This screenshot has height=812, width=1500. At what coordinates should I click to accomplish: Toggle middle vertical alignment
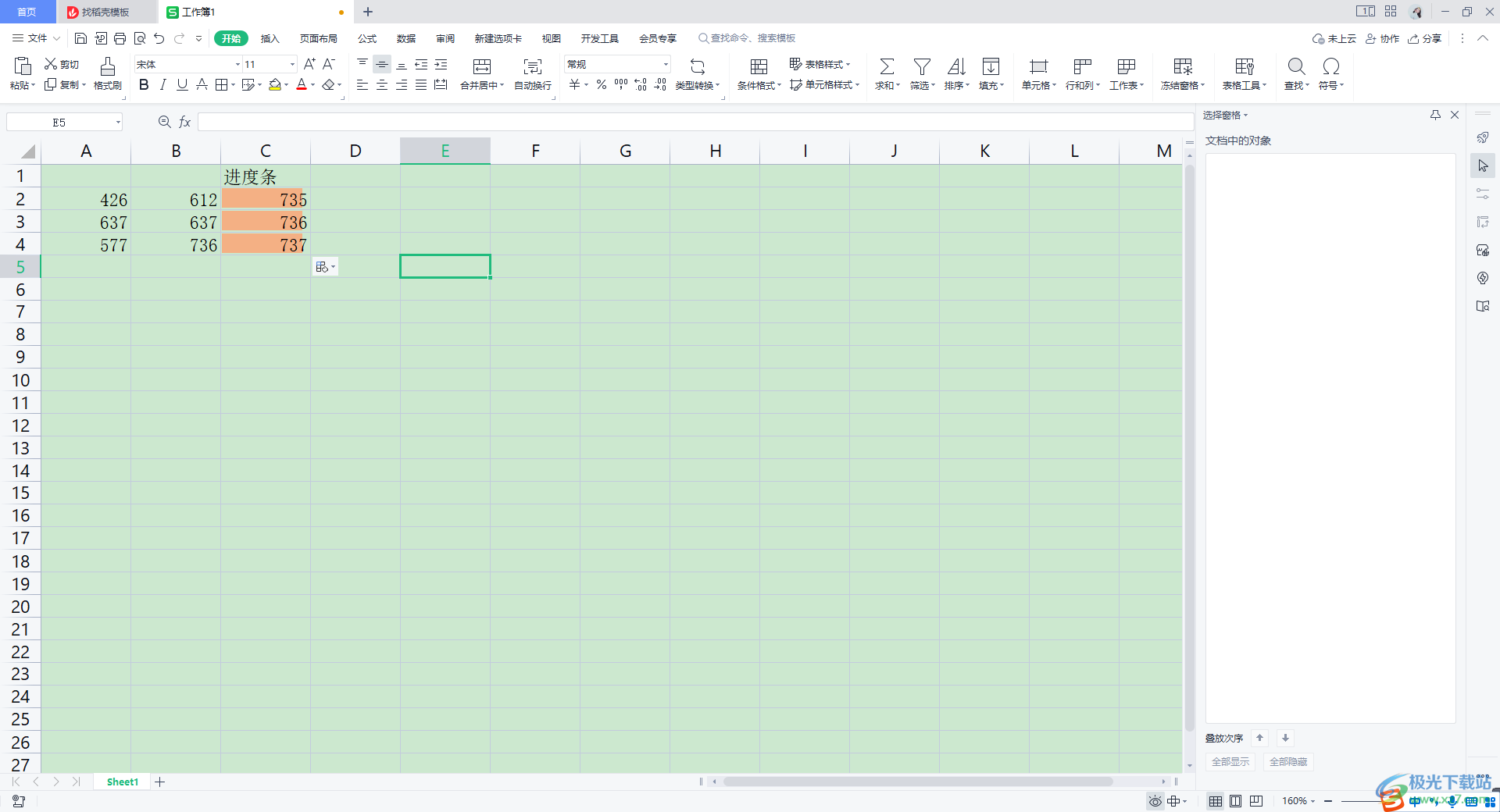tap(382, 64)
